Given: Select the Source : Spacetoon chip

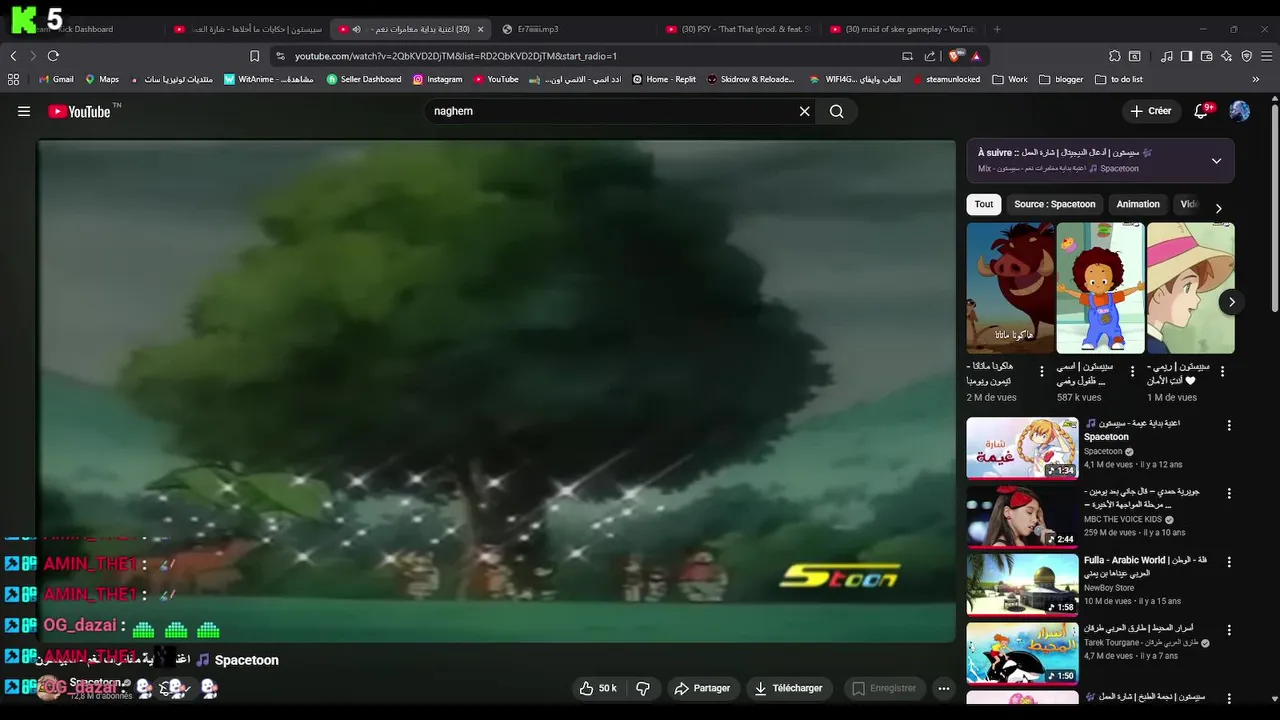Looking at the screenshot, I should coord(1055,204).
